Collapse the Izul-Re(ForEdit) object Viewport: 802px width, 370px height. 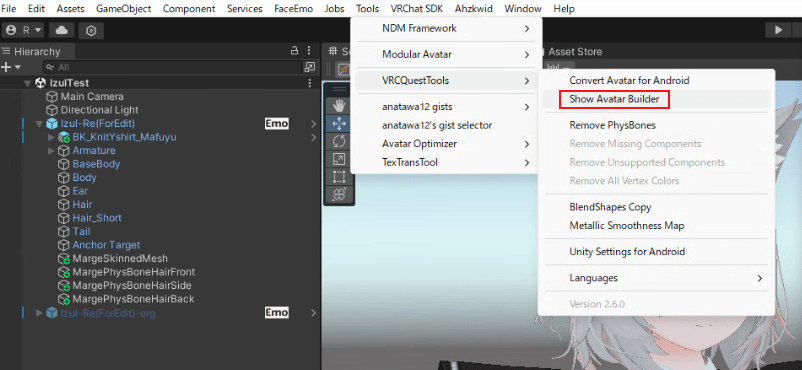point(39,123)
